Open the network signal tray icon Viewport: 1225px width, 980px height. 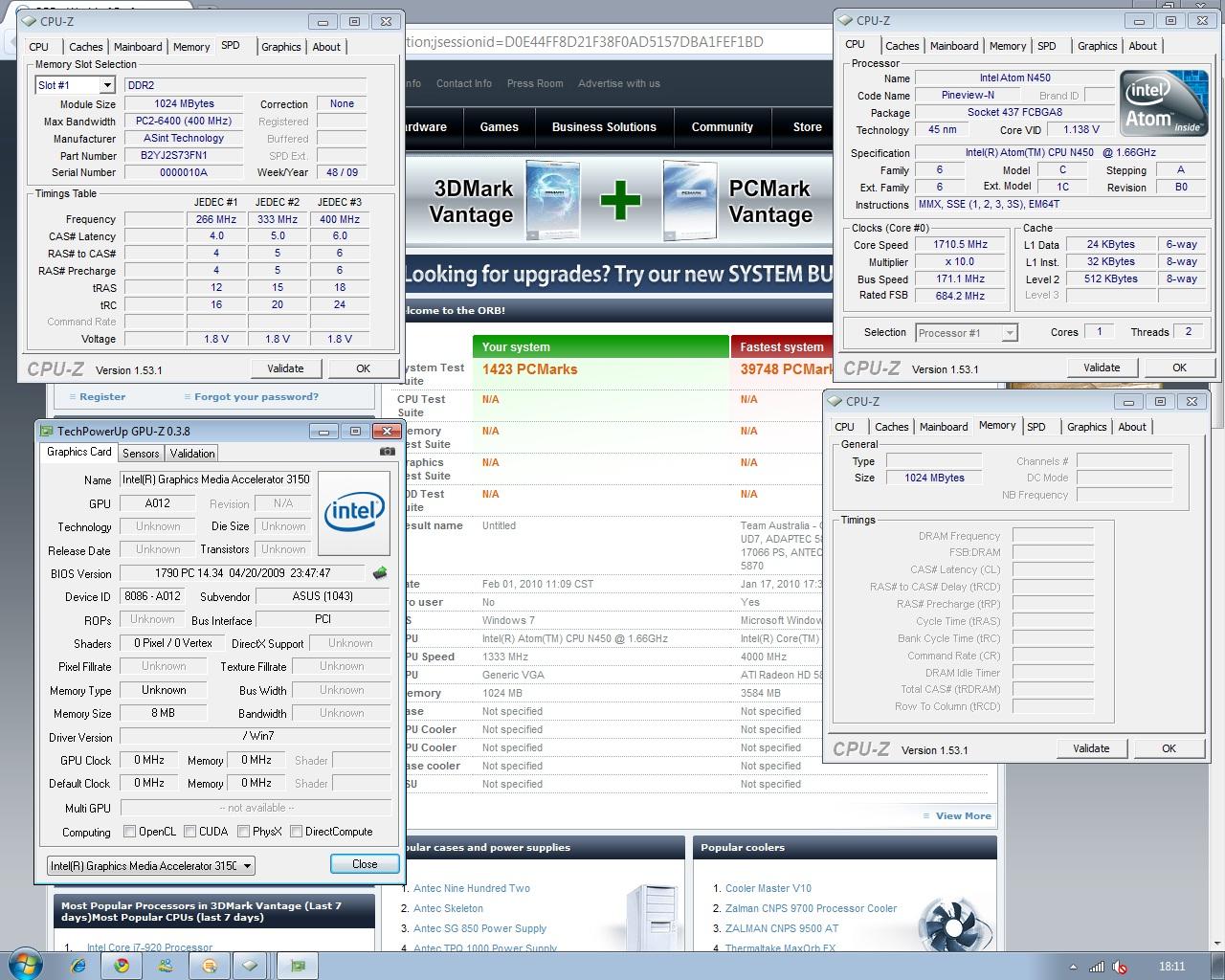tap(1097, 967)
